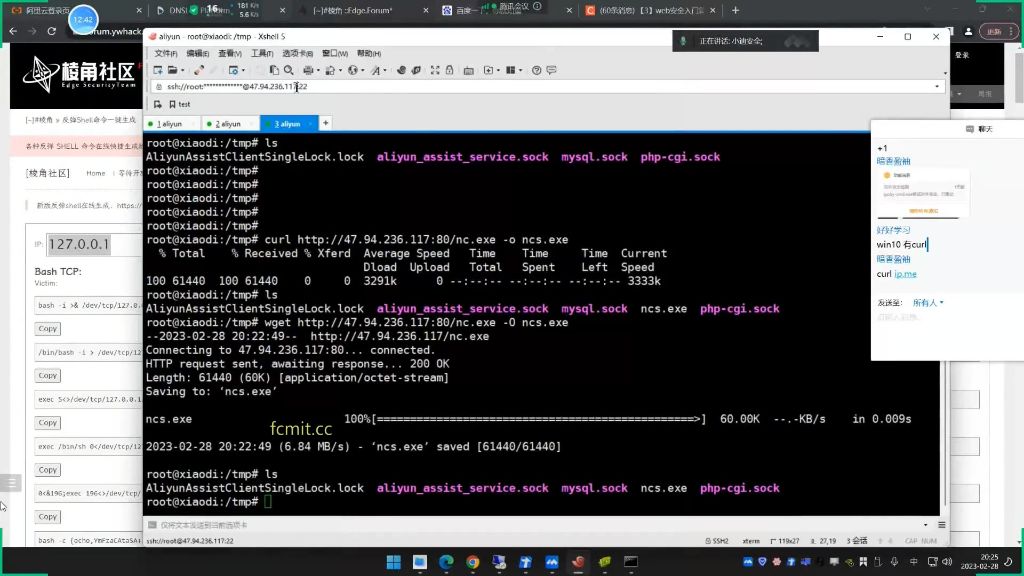The image size is (1024, 576).
Task: Click the Copy button under 'bash -i >&' command
Action: click(x=48, y=328)
